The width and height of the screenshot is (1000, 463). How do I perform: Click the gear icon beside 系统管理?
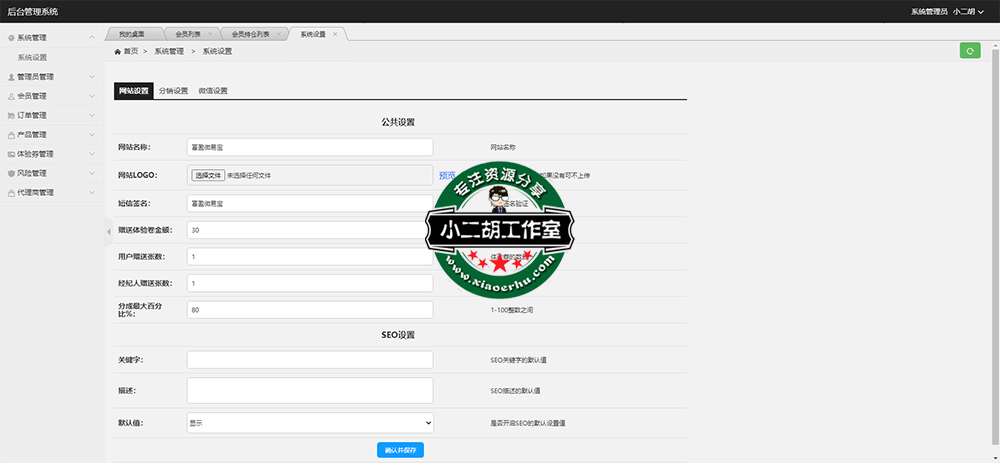coord(11,38)
